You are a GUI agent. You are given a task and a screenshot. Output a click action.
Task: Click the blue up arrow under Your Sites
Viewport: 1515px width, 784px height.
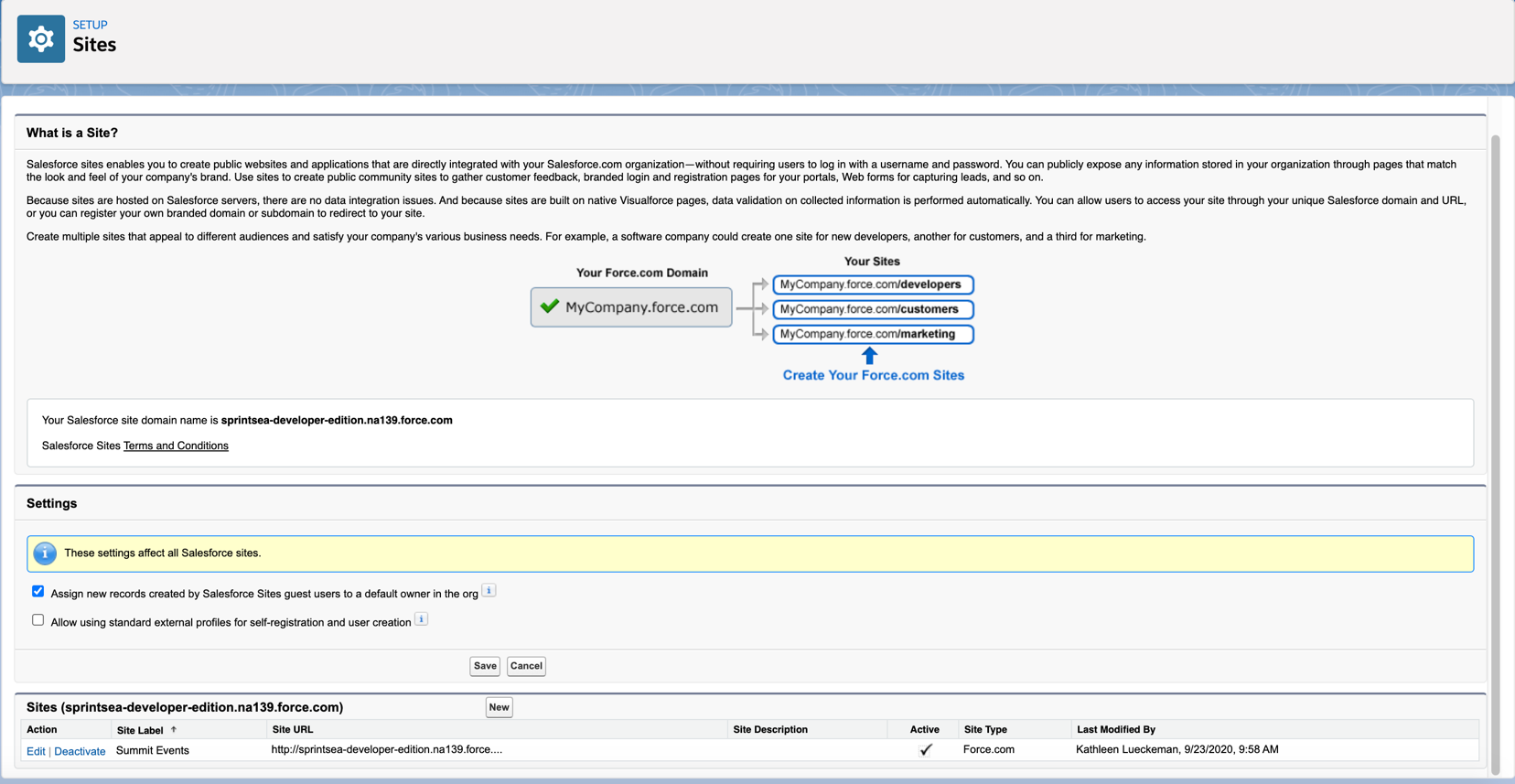click(869, 355)
